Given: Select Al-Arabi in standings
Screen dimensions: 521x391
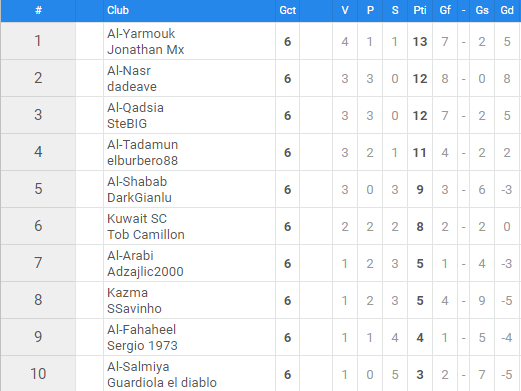Looking at the screenshot, I should [130, 256].
